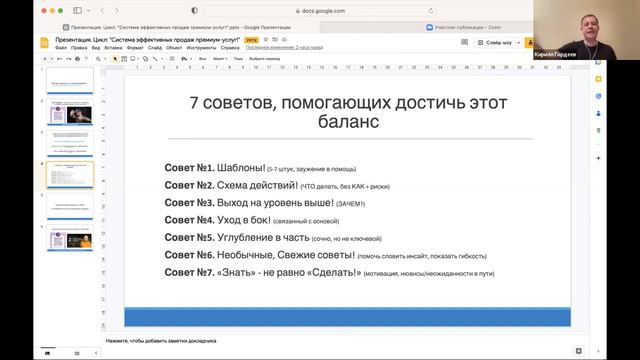The width and height of the screenshot is (640, 360).
Task: Go forward in Safari
Action: [117, 11]
